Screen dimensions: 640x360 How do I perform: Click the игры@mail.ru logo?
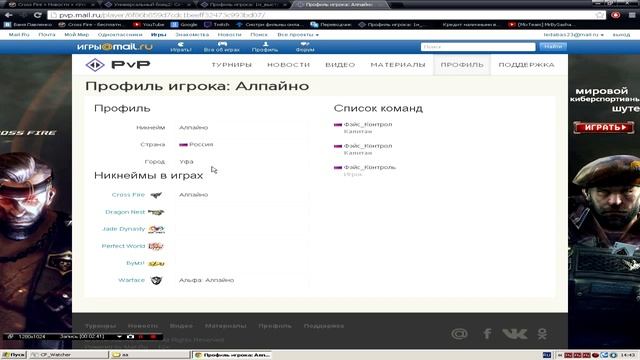pos(115,47)
